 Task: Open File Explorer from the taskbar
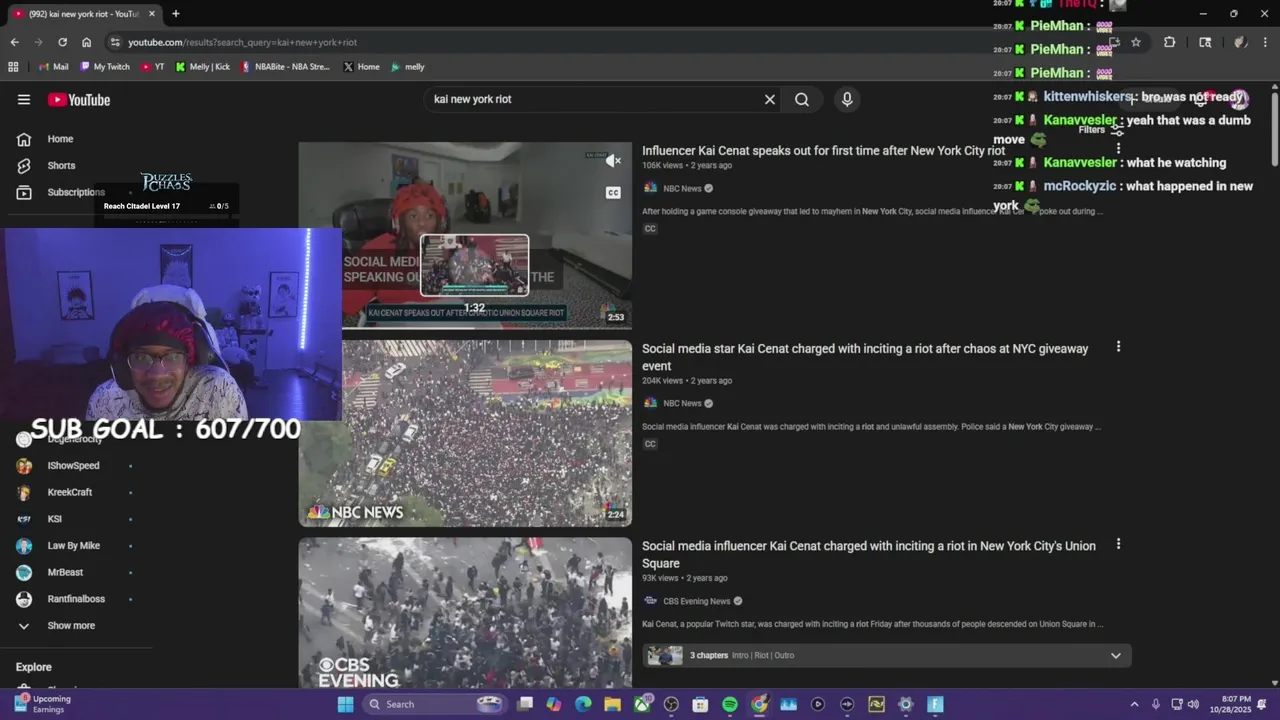pos(612,704)
